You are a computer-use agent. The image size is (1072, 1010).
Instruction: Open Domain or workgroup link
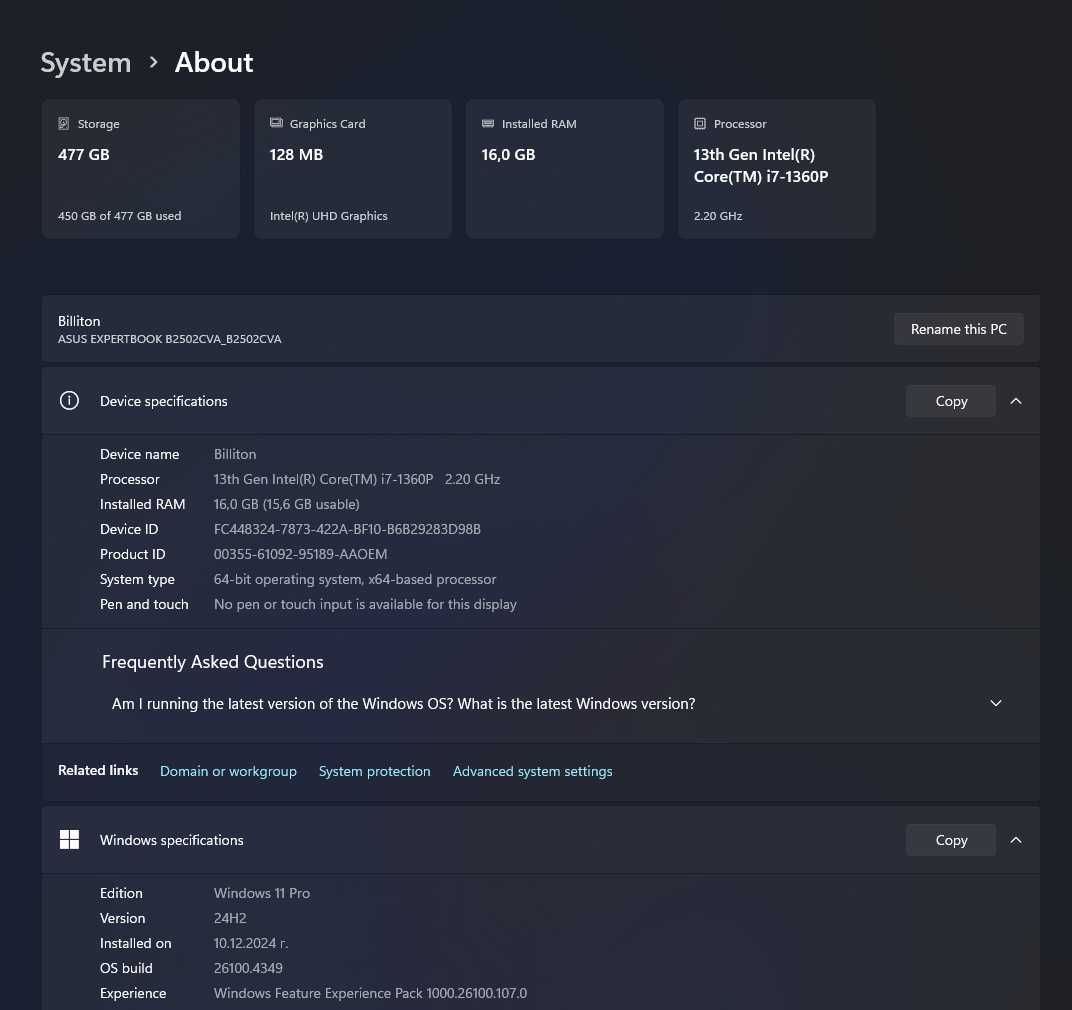[x=228, y=771]
